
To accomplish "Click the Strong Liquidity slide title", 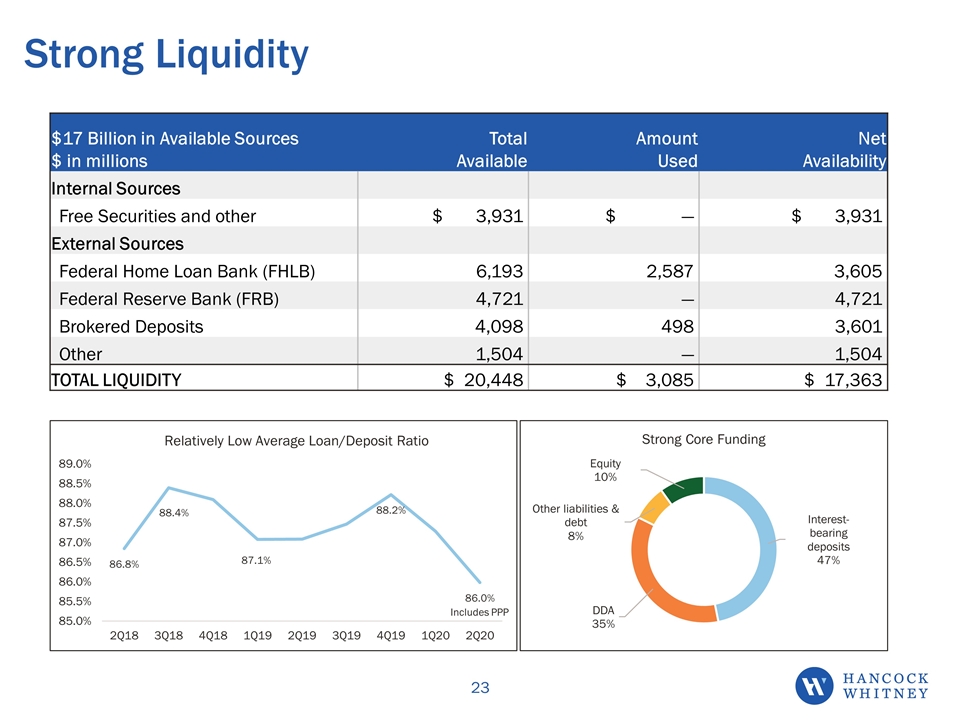I will coord(167,55).
